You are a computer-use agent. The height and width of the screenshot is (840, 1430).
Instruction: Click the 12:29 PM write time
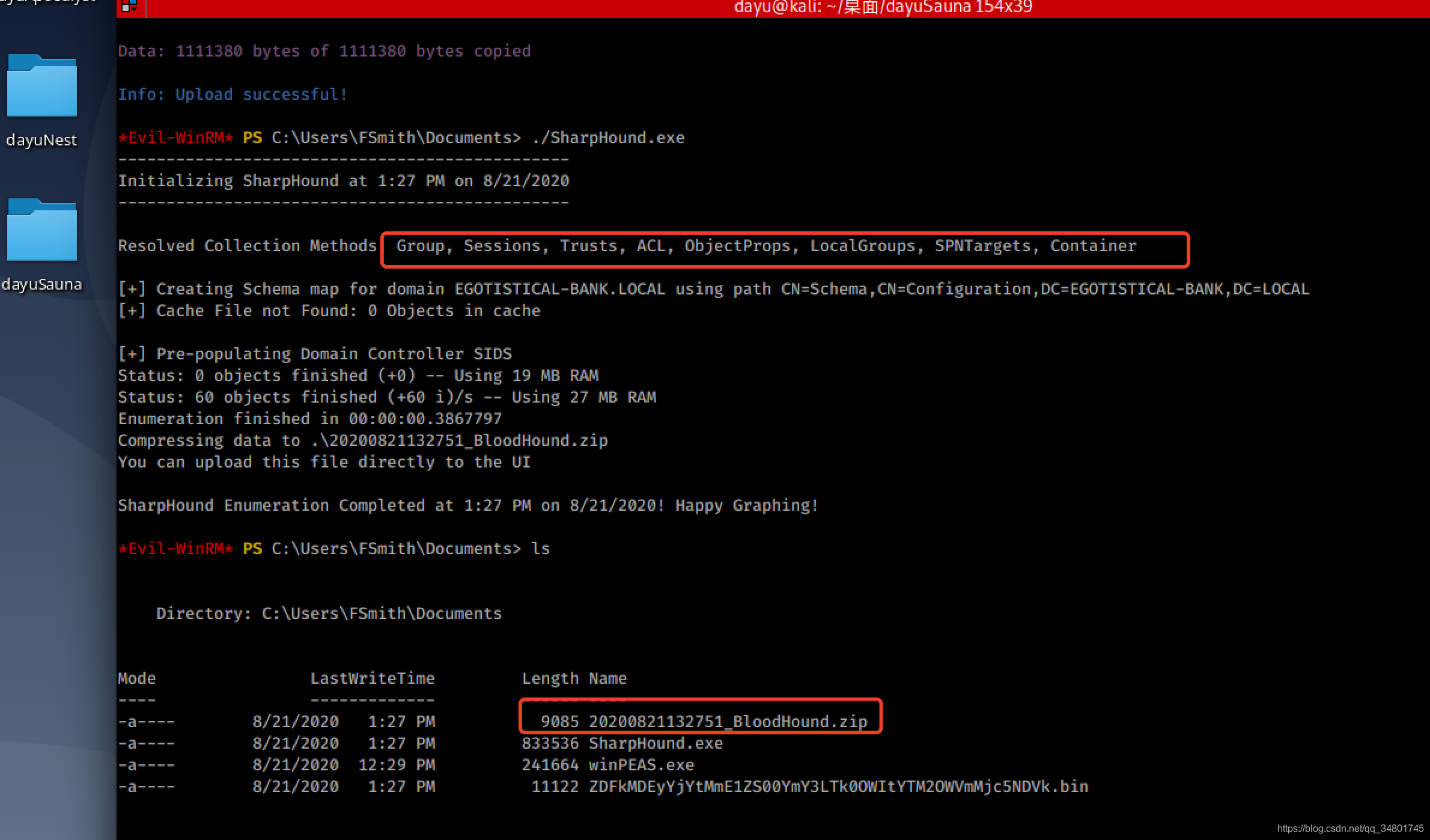(397, 765)
